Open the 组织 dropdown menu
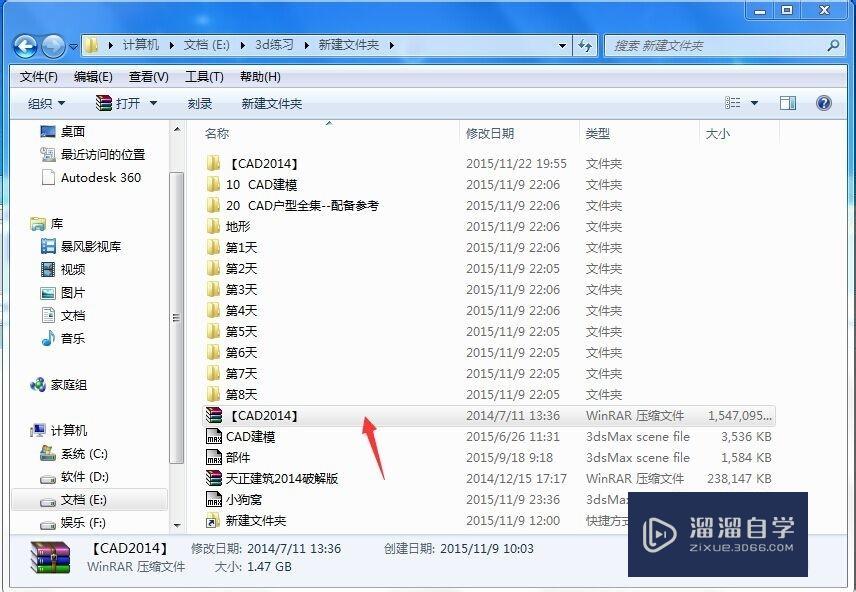 [44, 102]
